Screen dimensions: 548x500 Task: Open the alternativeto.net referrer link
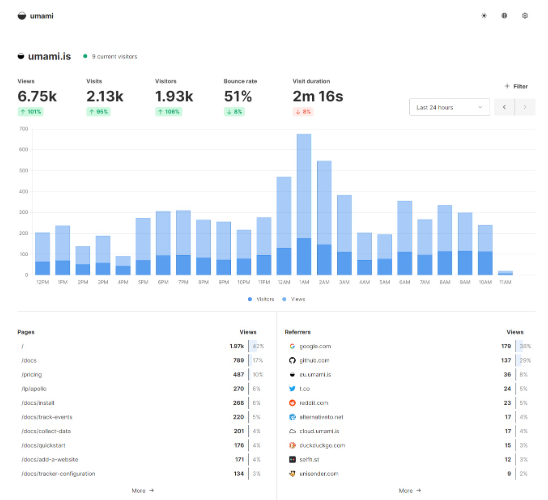321,417
